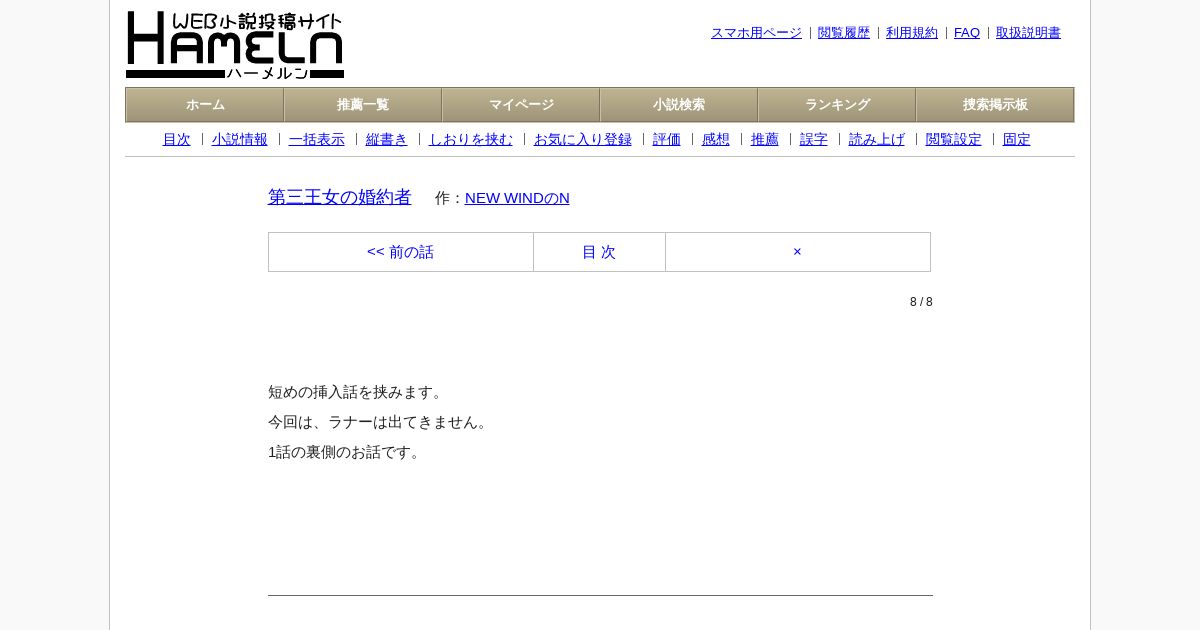Open the FAQ link
Screen dimensions: 1200x630
pyautogui.click(x=967, y=33)
